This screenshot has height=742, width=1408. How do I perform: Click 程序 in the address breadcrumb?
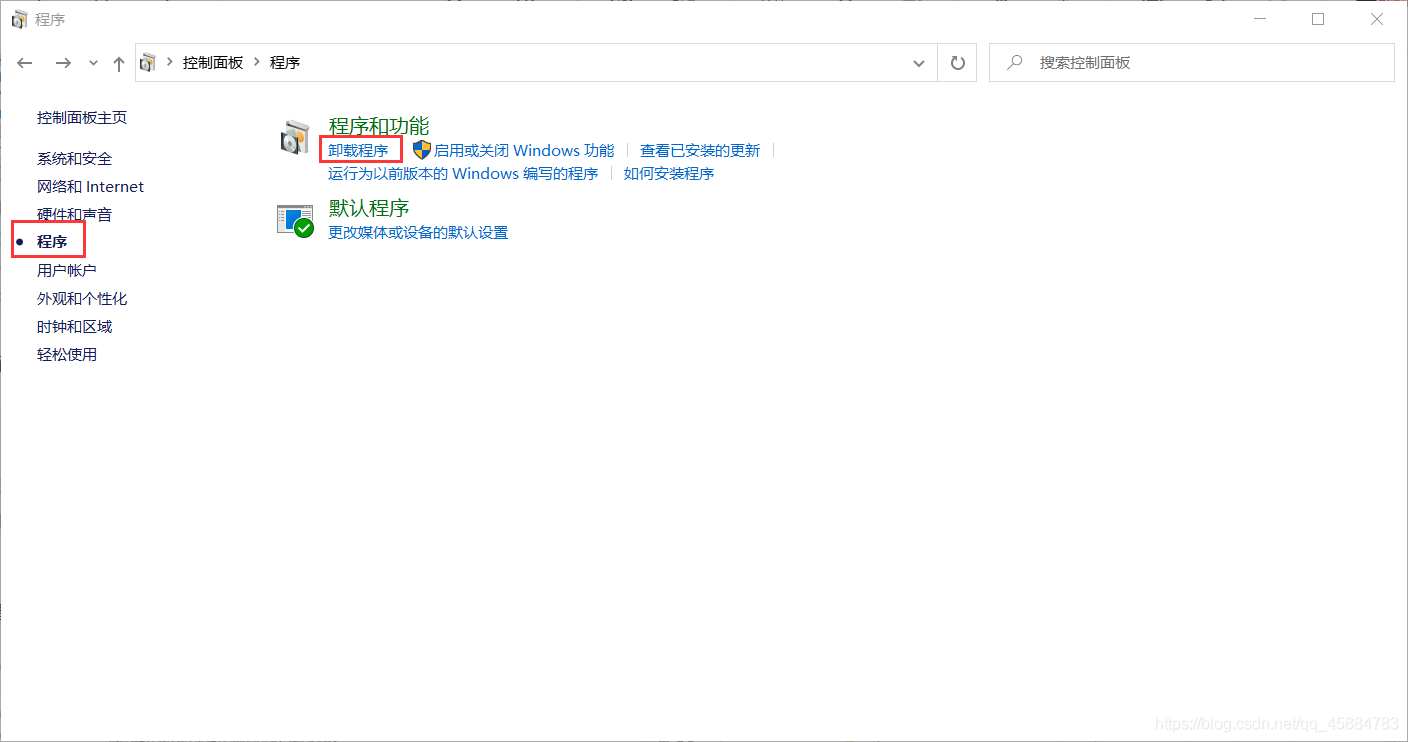point(285,62)
